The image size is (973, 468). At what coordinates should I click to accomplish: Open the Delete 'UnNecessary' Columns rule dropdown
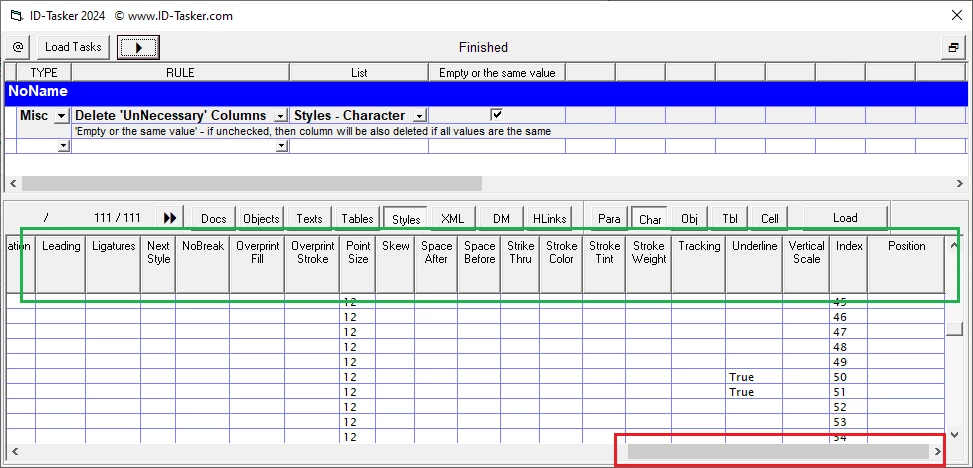[281, 116]
